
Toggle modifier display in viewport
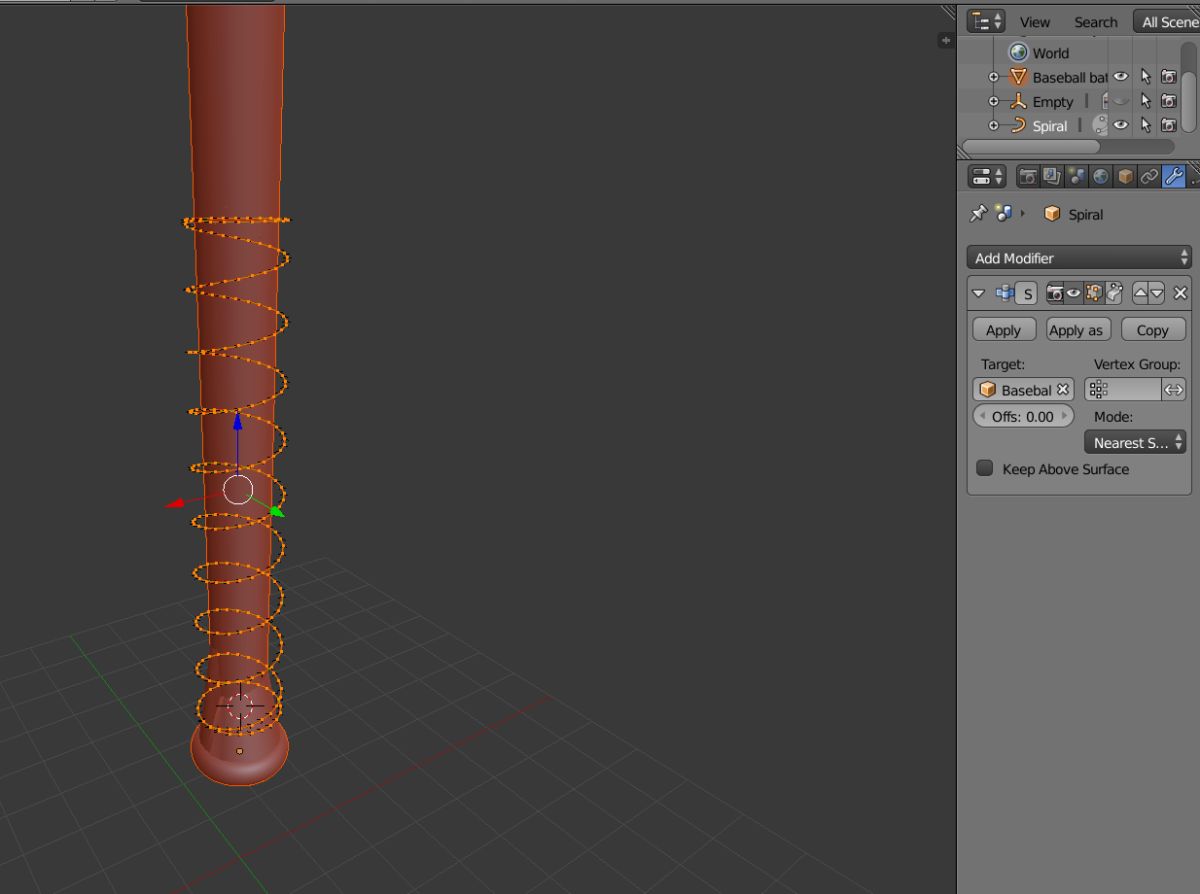[x=1073, y=294]
